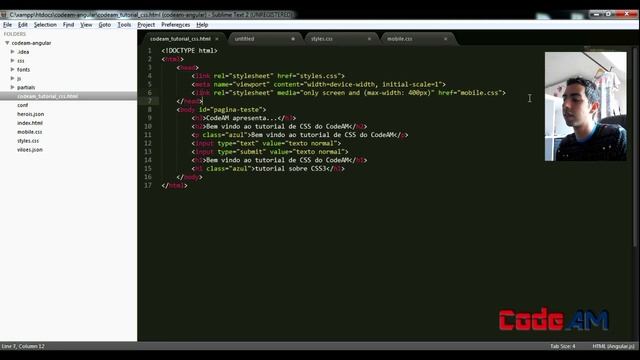Image resolution: width=640 pixels, height=360 pixels.
Task: Click the closing /html tag line
Action: 174,185
